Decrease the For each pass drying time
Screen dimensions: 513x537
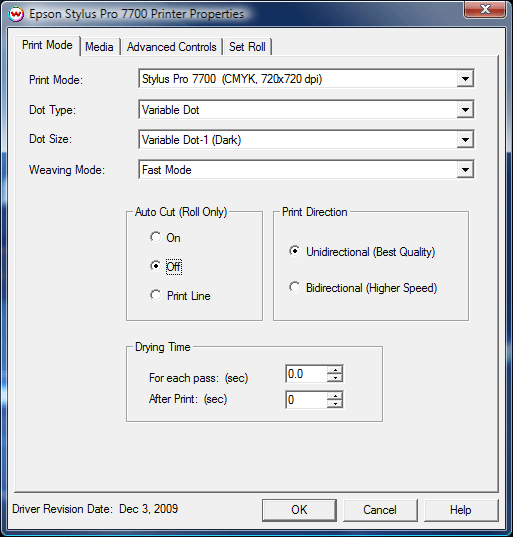[x=335, y=377]
